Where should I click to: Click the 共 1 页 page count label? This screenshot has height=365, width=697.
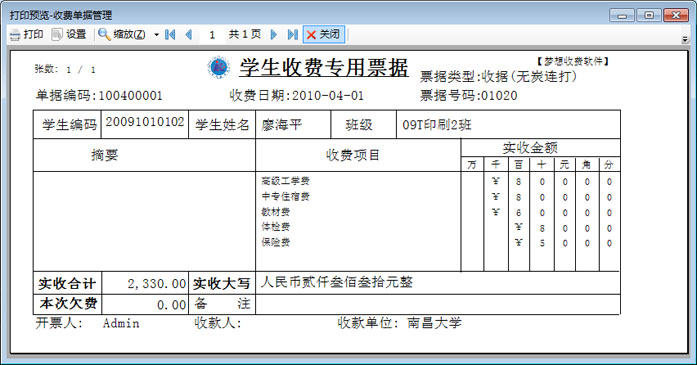tap(244, 34)
